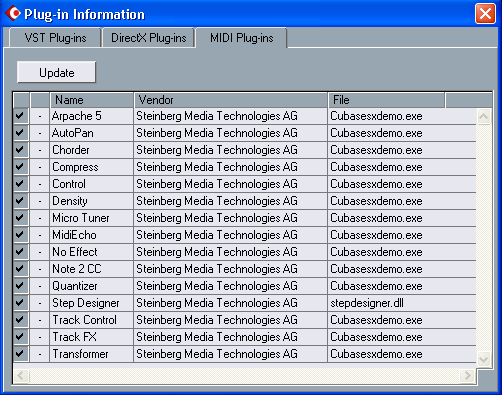Toggle the Step Designer checkbox
Image resolution: width=502 pixels, height=395 pixels.
[21, 303]
